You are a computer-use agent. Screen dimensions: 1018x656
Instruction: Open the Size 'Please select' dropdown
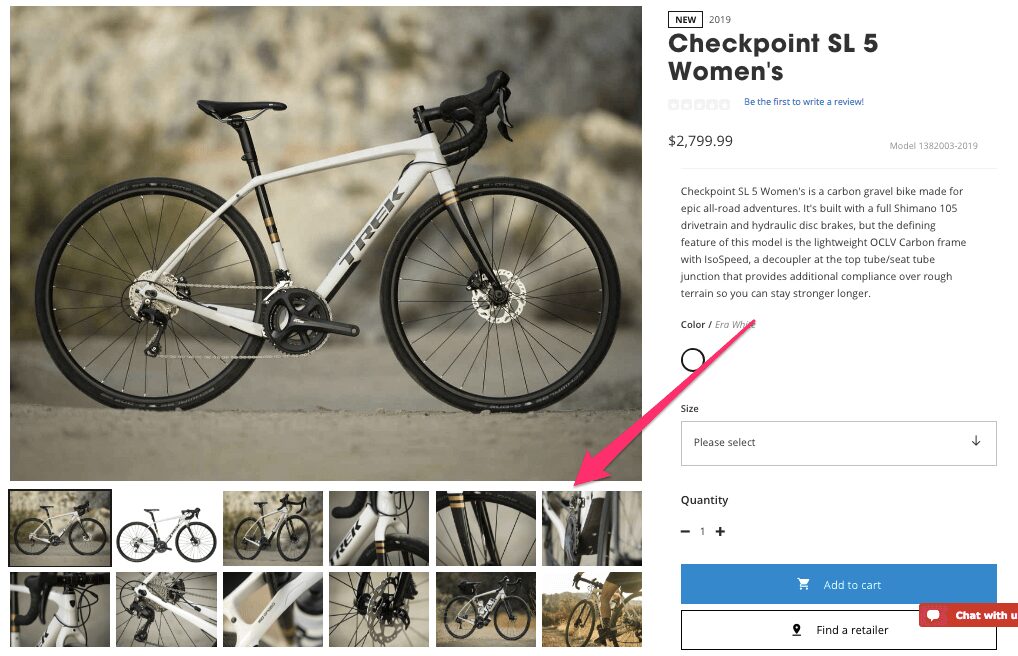[x=838, y=442]
